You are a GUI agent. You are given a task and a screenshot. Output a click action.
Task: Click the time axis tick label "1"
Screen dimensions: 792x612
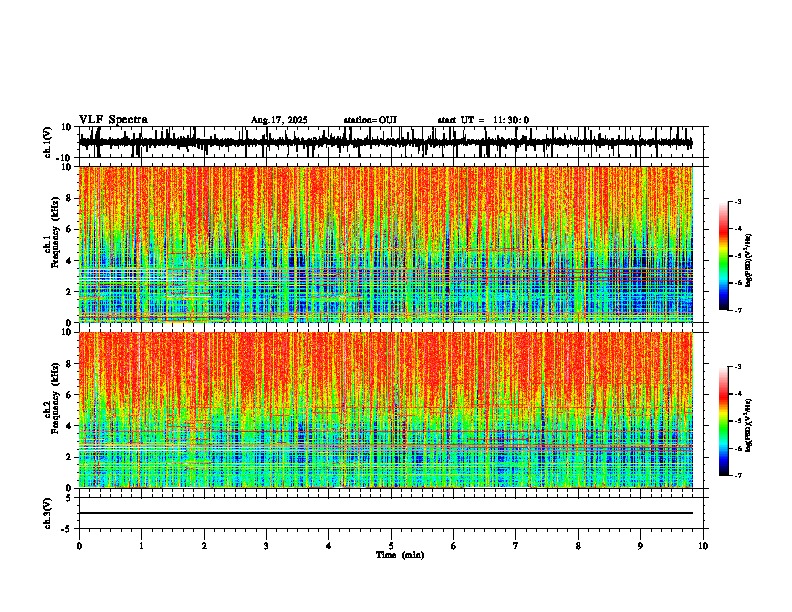tap(141, 546)
